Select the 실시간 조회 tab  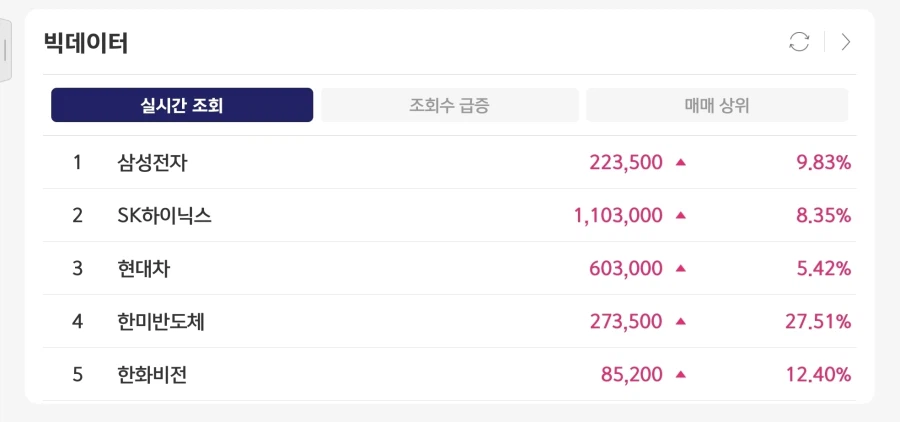click(x=182, y=105)
